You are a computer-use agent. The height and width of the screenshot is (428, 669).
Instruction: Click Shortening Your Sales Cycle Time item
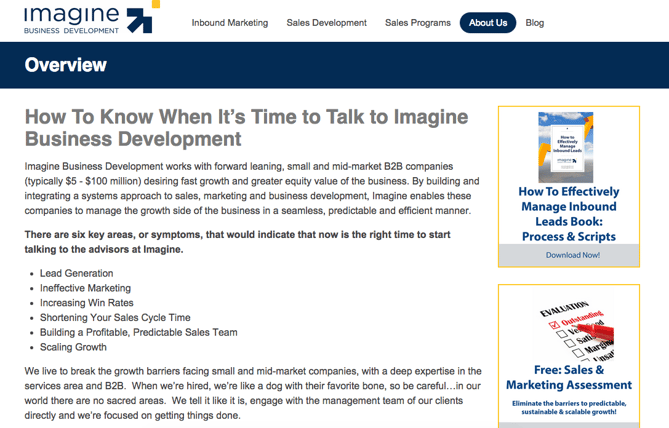(115, 317)
